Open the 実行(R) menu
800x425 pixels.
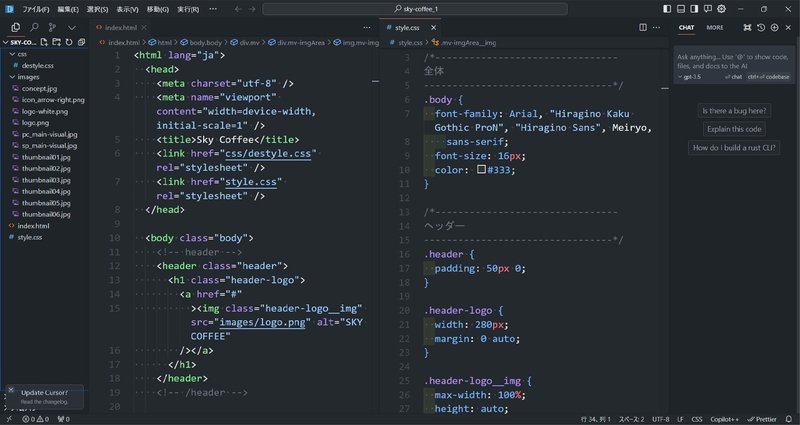pos(188,9)
